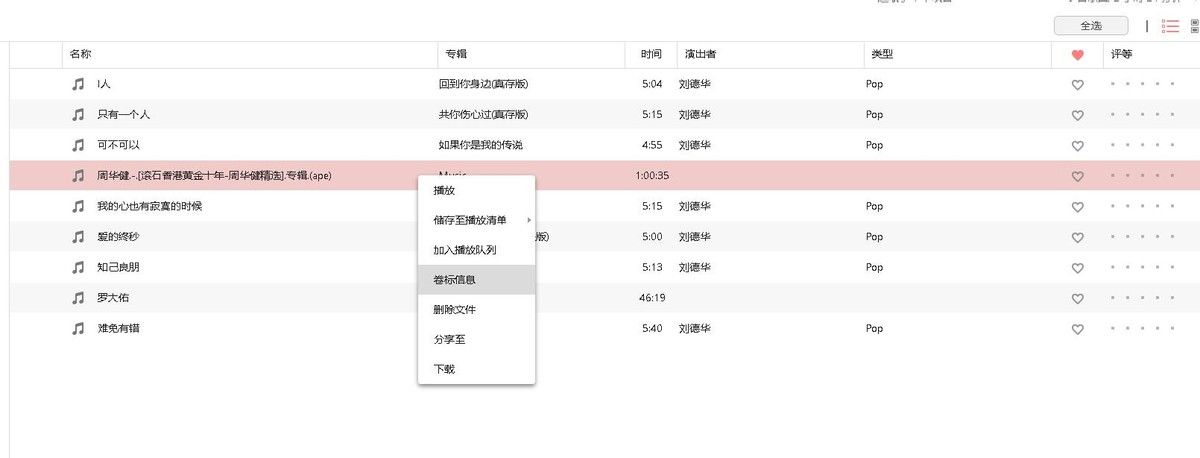Switch to list view layout
The height and width of the screenshot is (458, 1200).
1170,26
